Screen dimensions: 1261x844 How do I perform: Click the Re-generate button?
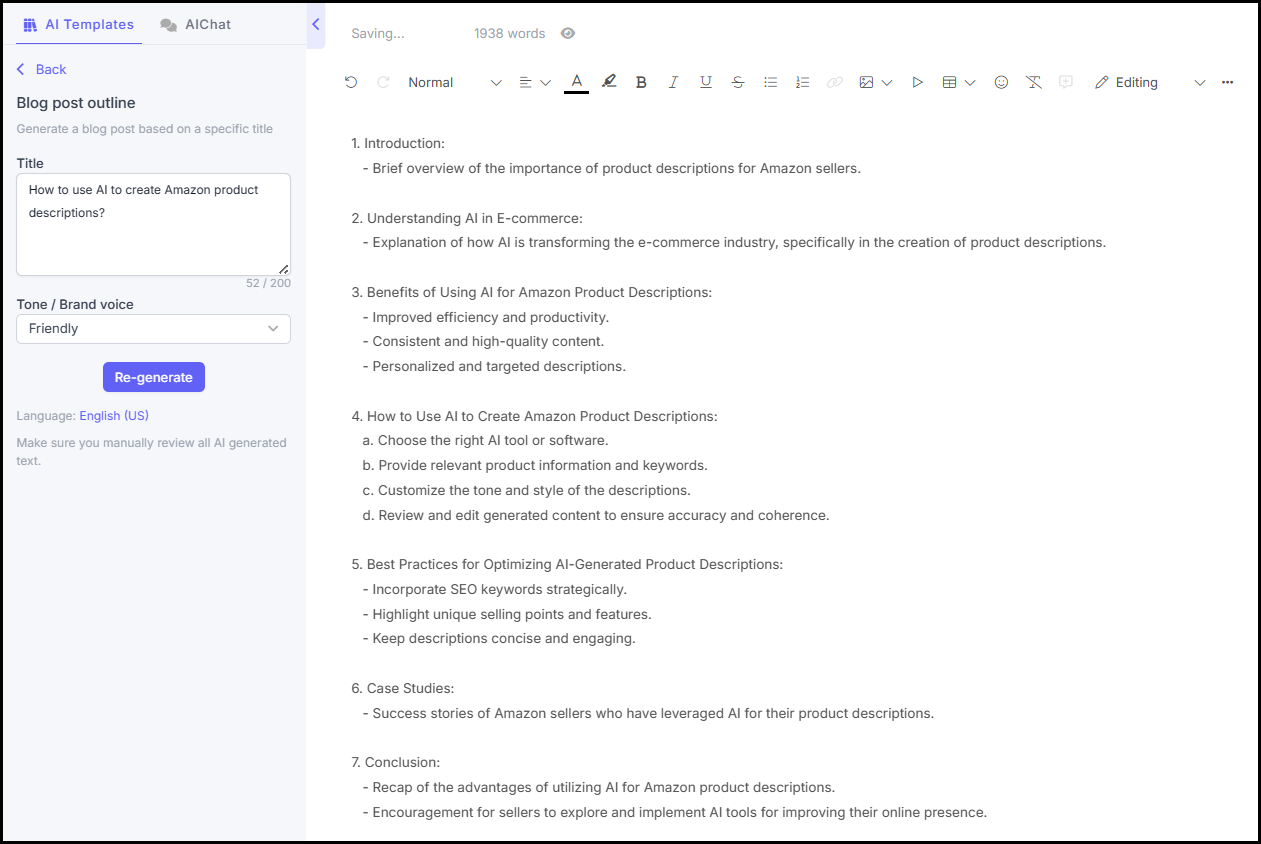(x=154, y=377)
